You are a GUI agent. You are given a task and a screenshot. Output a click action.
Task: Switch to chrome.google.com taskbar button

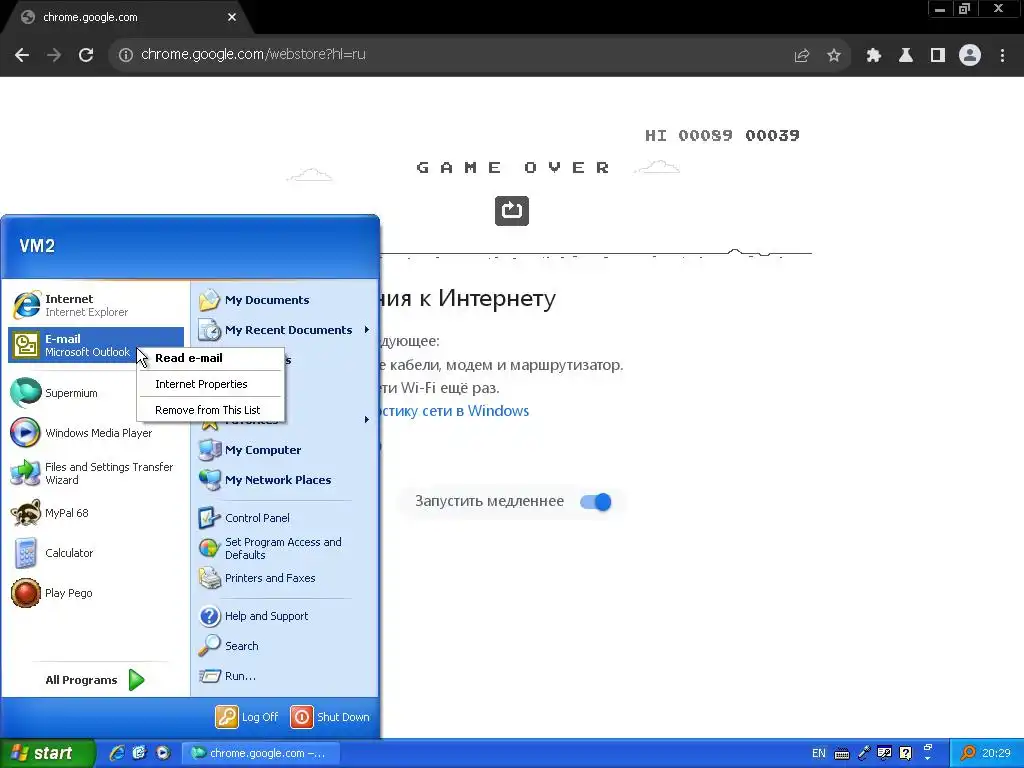click(x=261, y=753)
